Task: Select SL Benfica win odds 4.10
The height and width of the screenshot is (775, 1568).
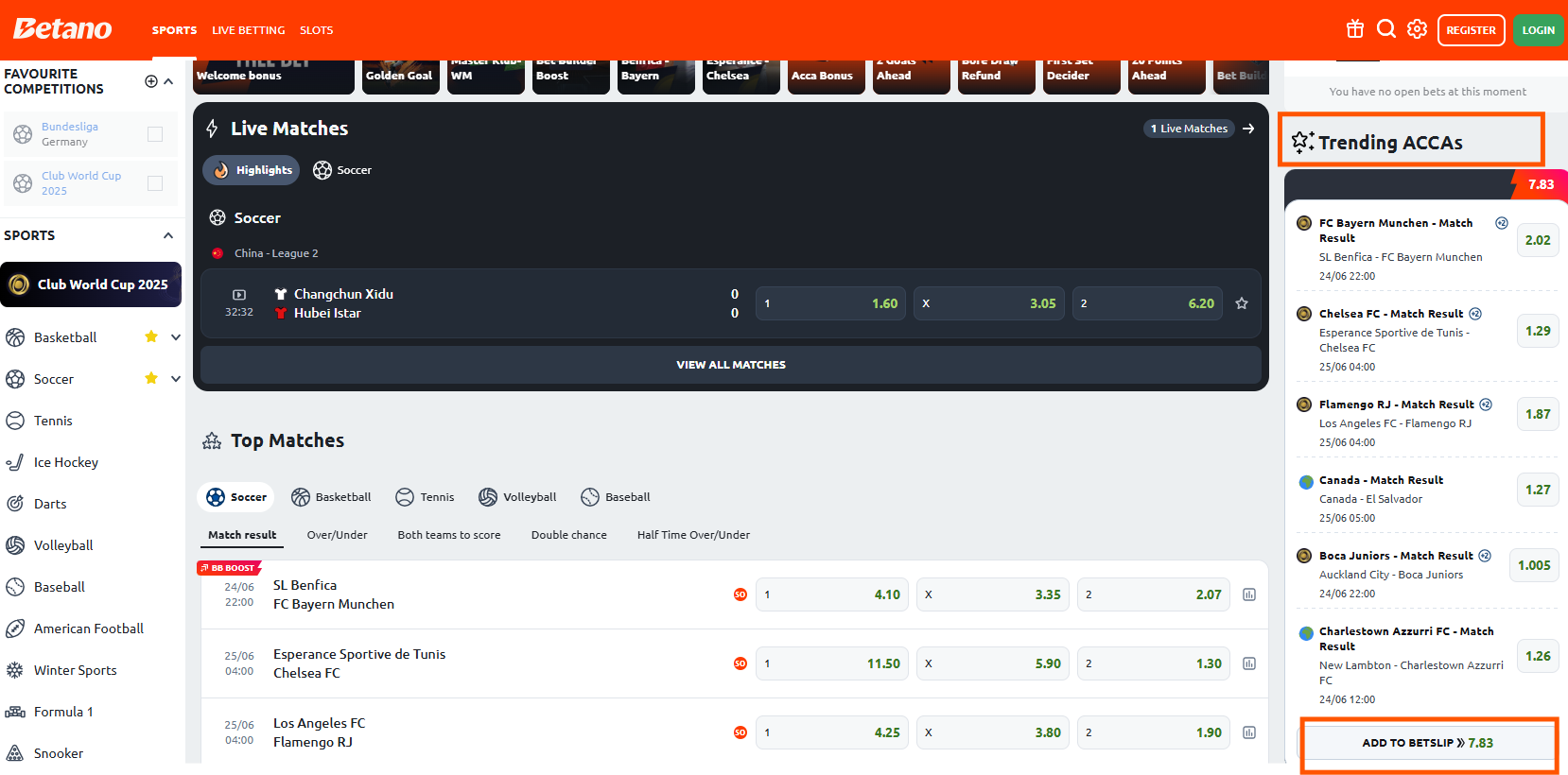Action: pos(832,594)
